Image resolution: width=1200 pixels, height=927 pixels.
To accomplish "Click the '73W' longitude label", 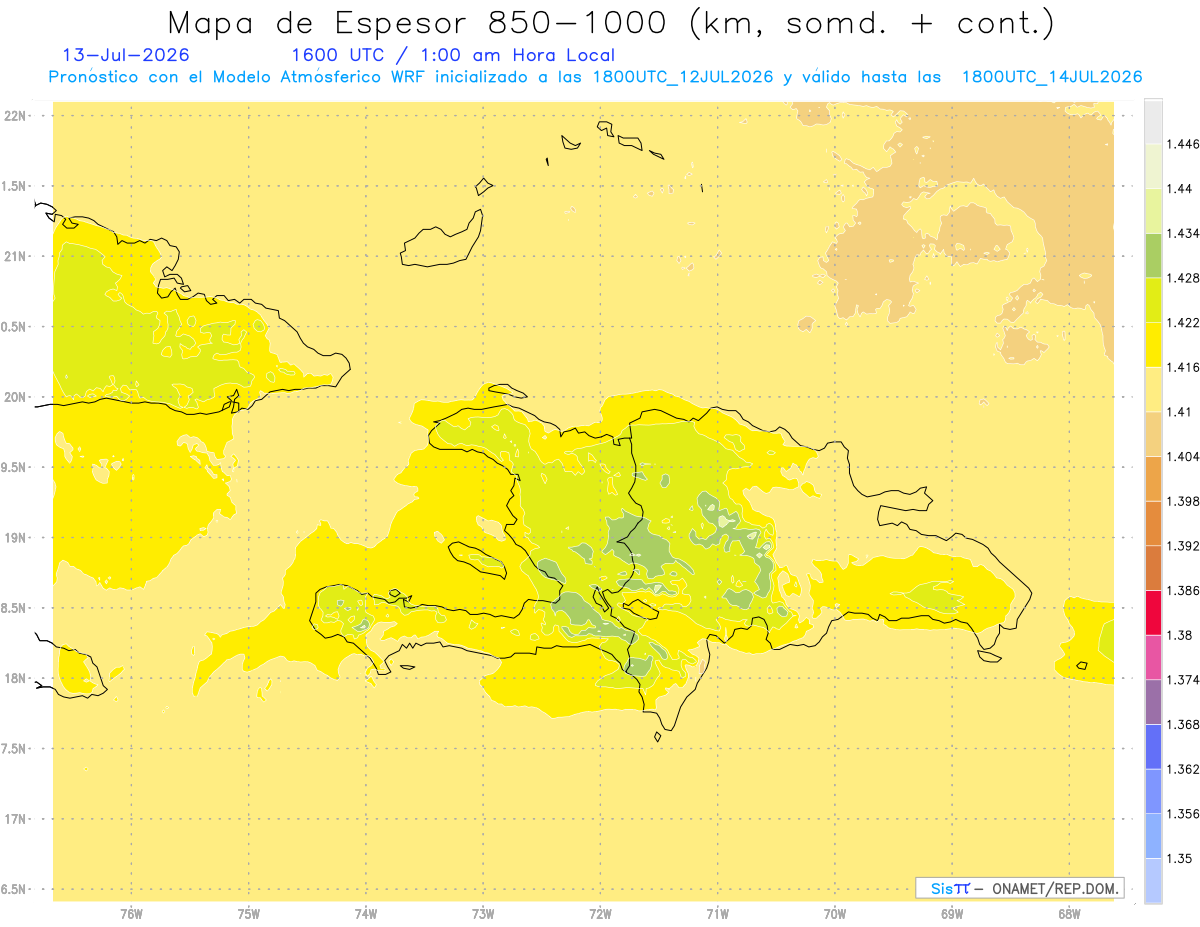I will (483, 914).
